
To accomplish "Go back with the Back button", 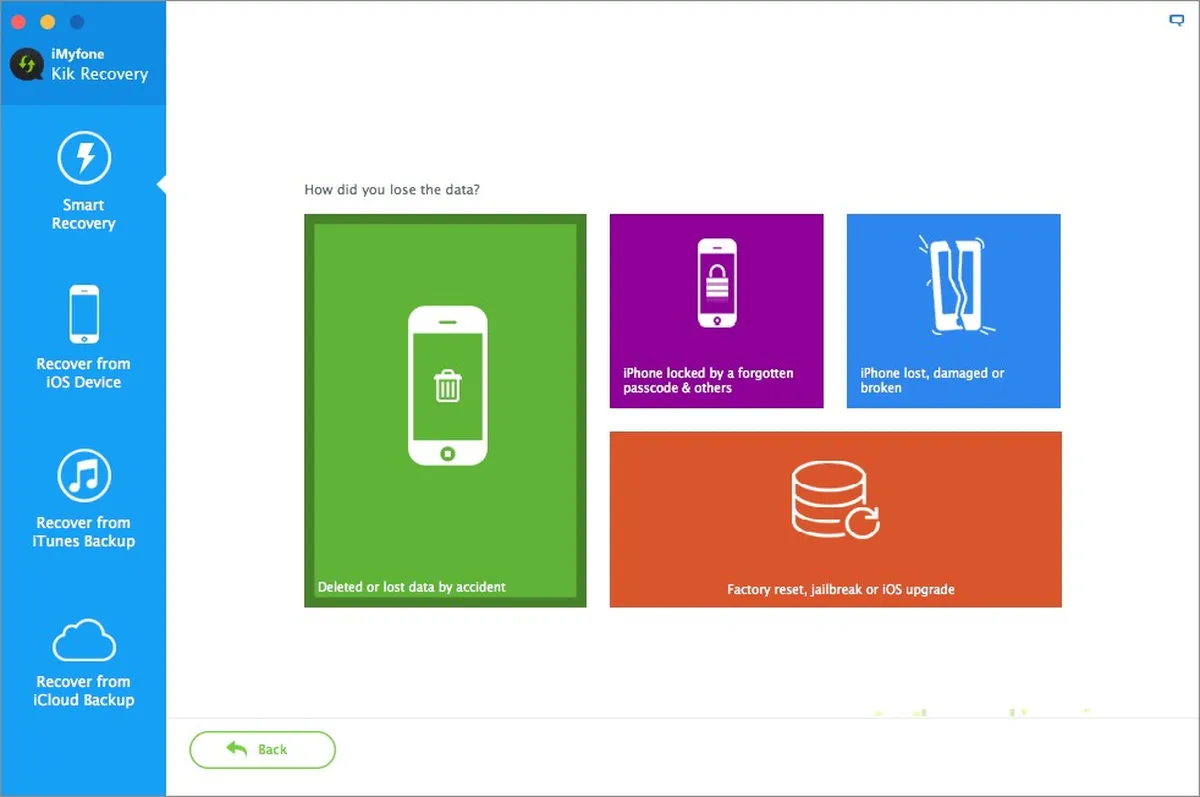I will point(262,749).
